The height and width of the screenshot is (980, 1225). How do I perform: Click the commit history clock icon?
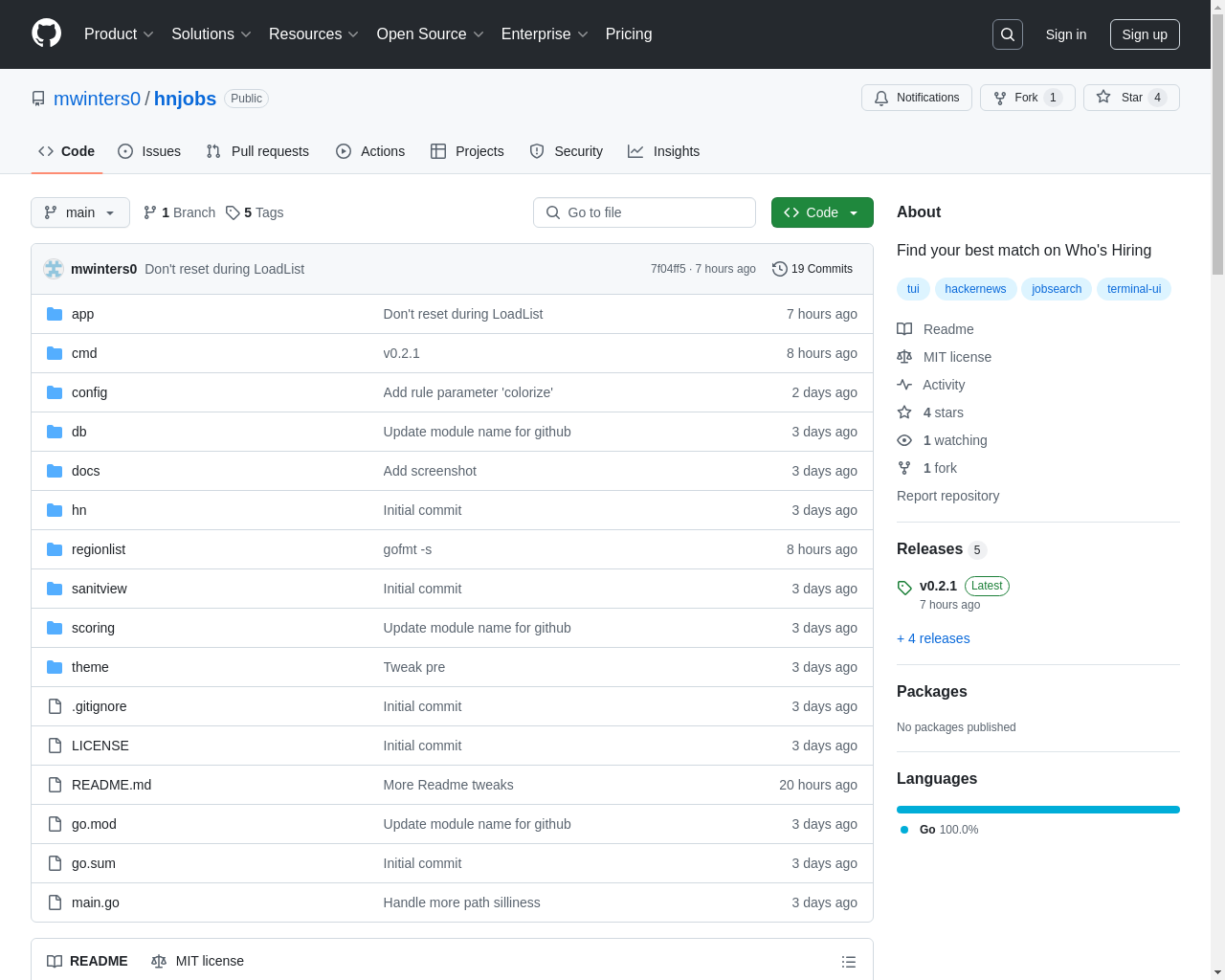click(780, 269)
